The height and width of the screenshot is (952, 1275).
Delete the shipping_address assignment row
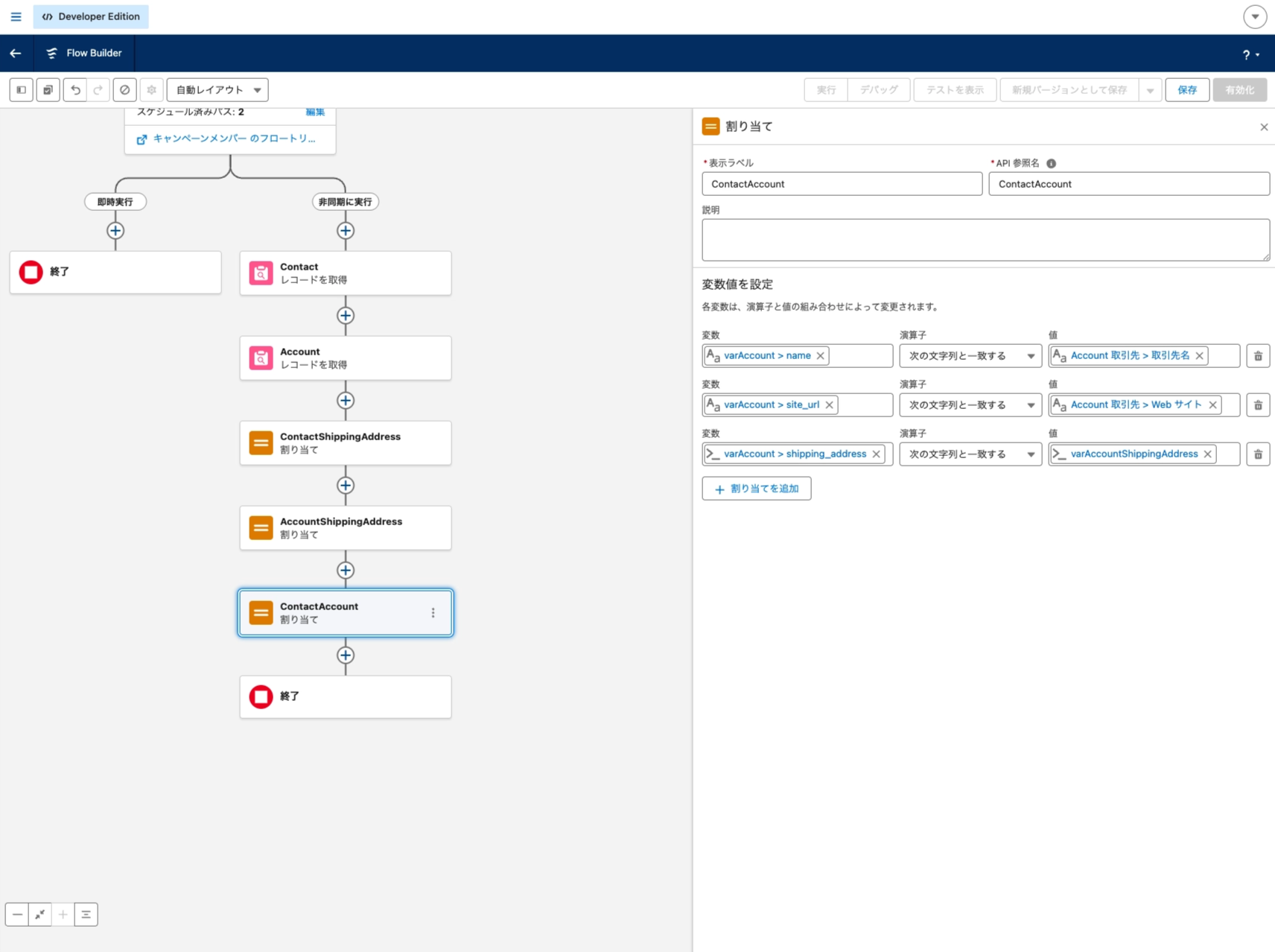pos(1258,454)
